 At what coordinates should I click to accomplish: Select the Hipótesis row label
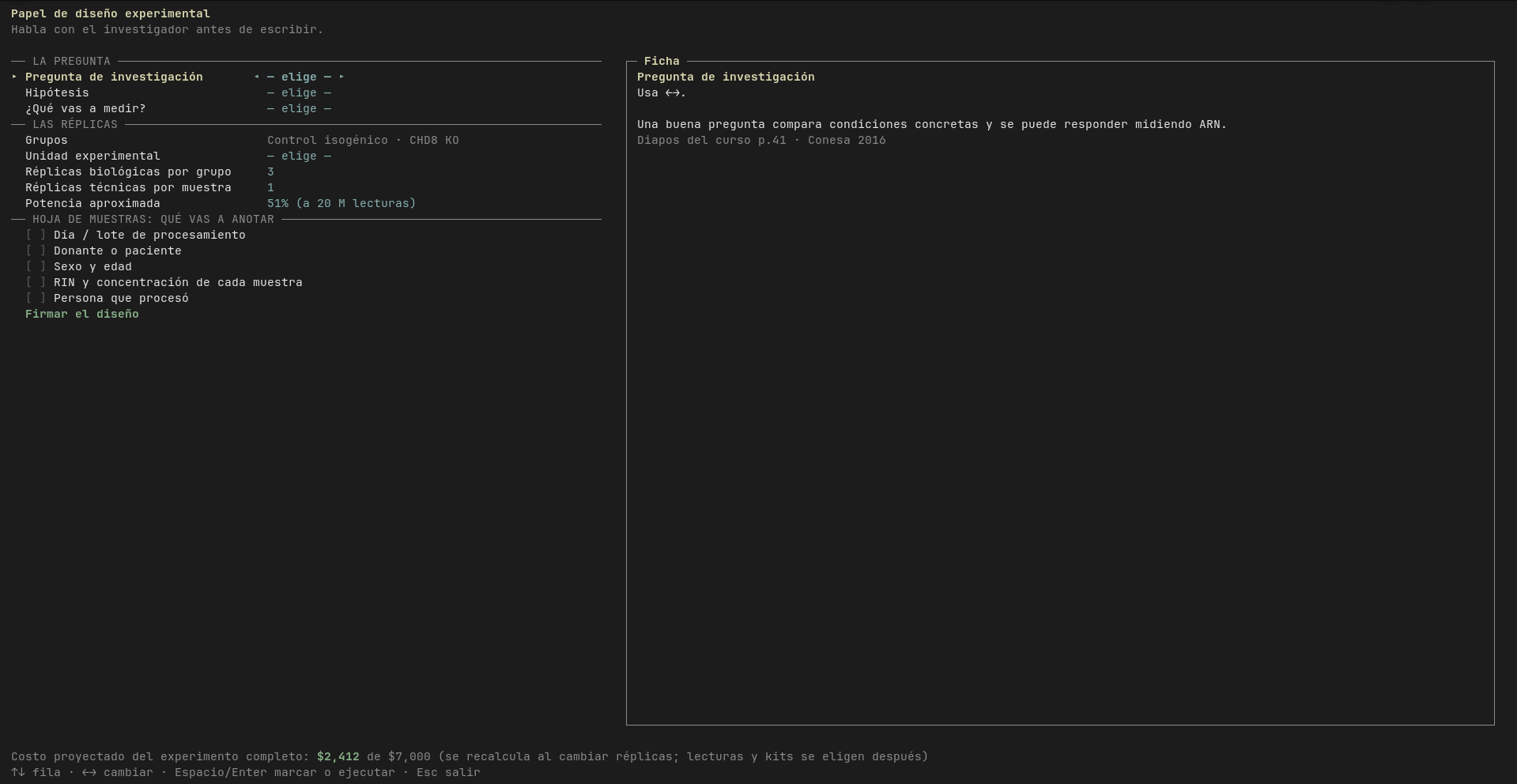[57, 92]
